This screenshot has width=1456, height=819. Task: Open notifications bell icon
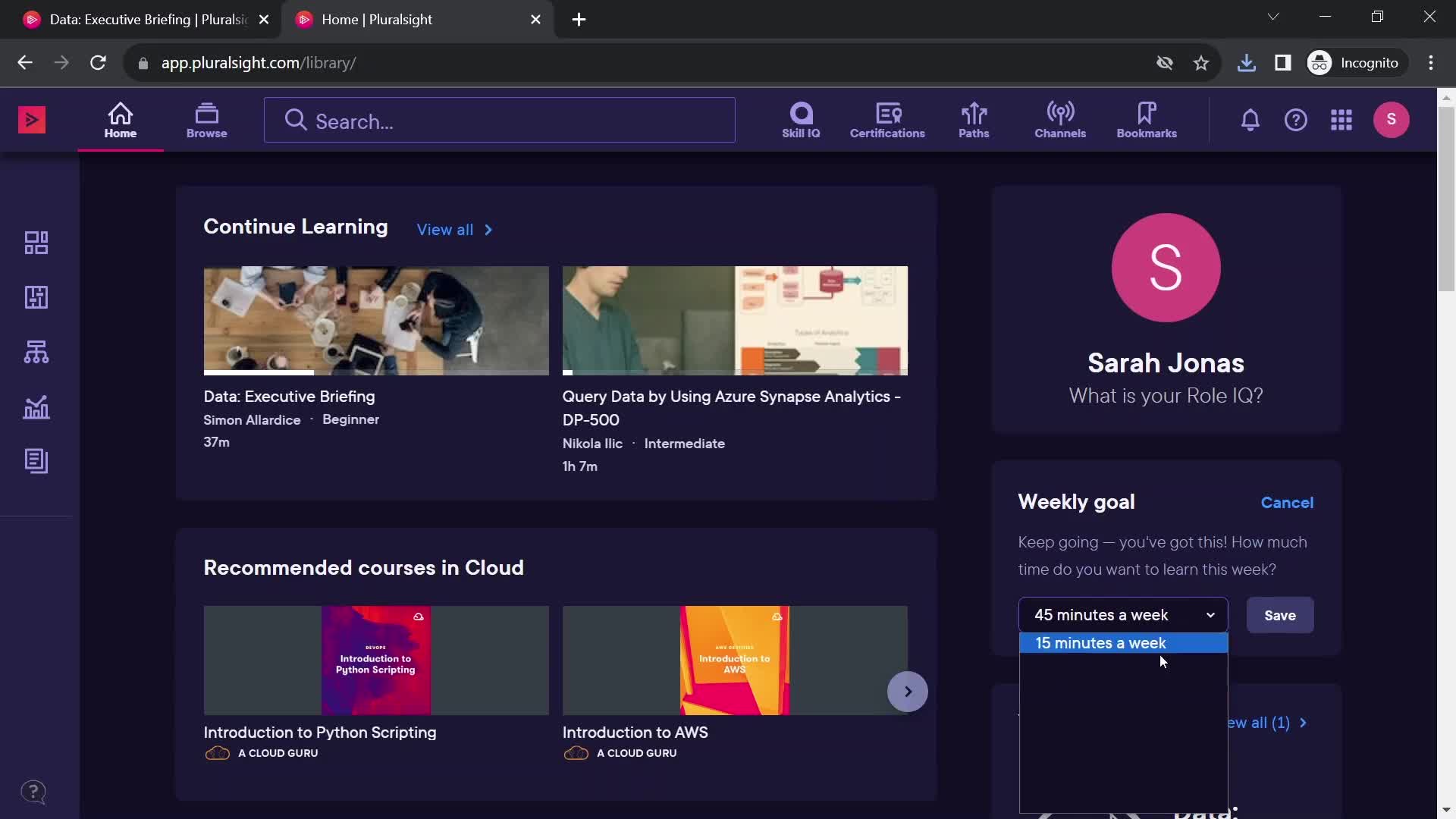(x=1250, y=120)
